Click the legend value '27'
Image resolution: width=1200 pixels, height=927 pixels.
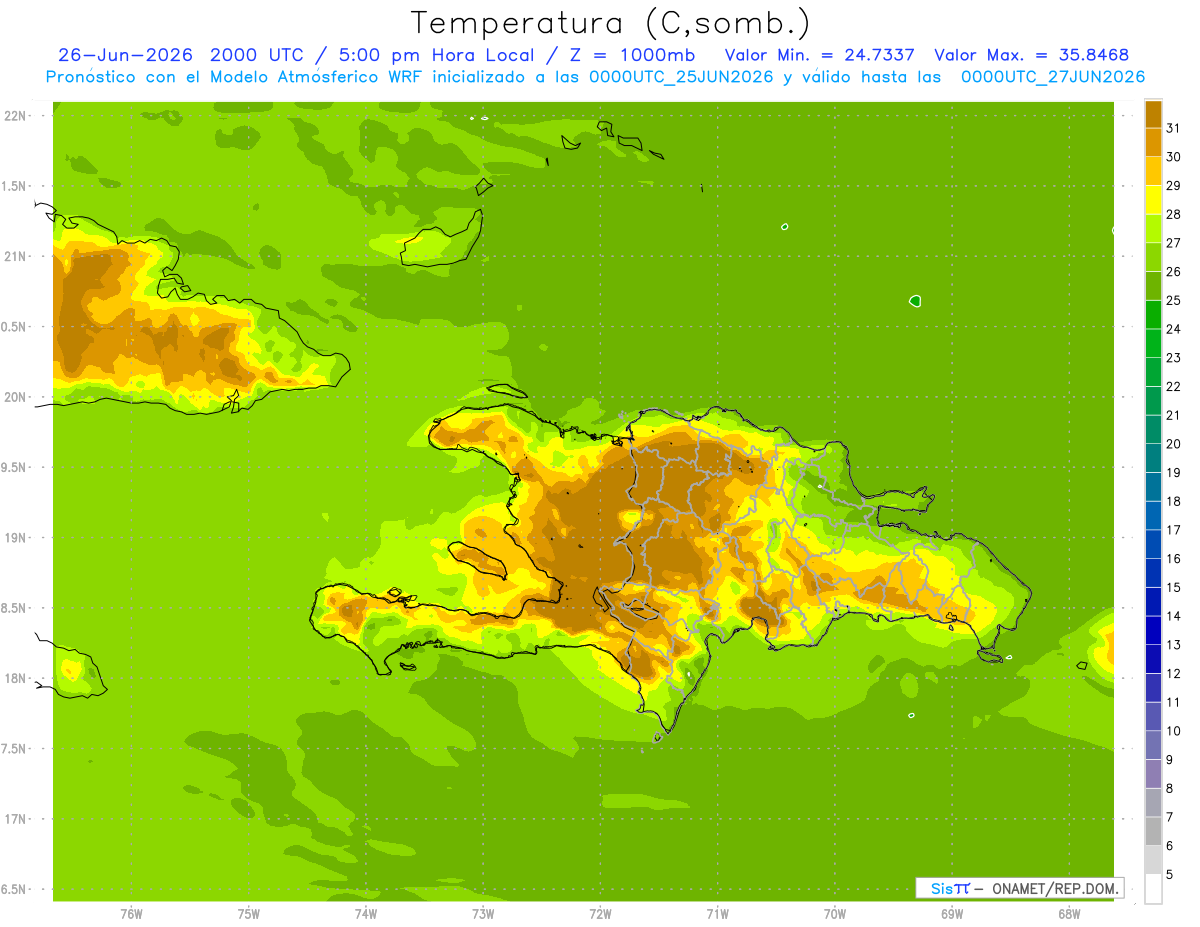[1174, 243]
